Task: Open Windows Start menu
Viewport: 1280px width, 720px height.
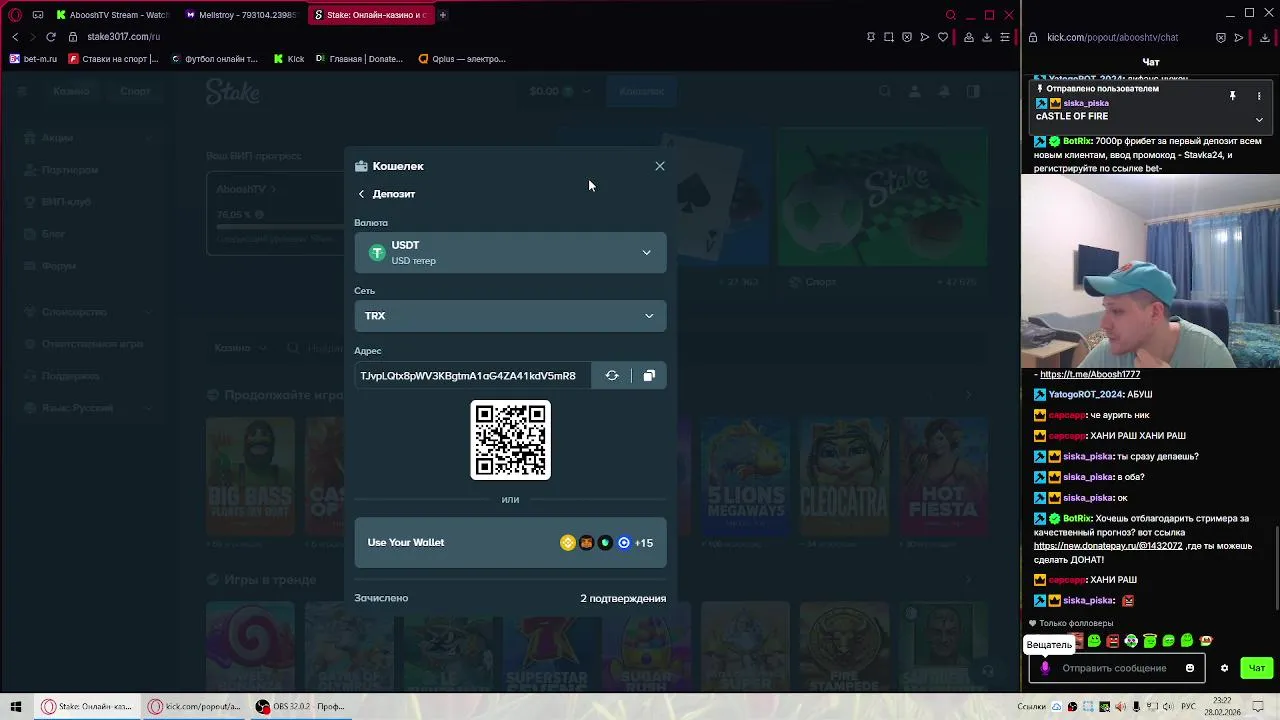Action: pyautogui.click(x=16, y=706)
